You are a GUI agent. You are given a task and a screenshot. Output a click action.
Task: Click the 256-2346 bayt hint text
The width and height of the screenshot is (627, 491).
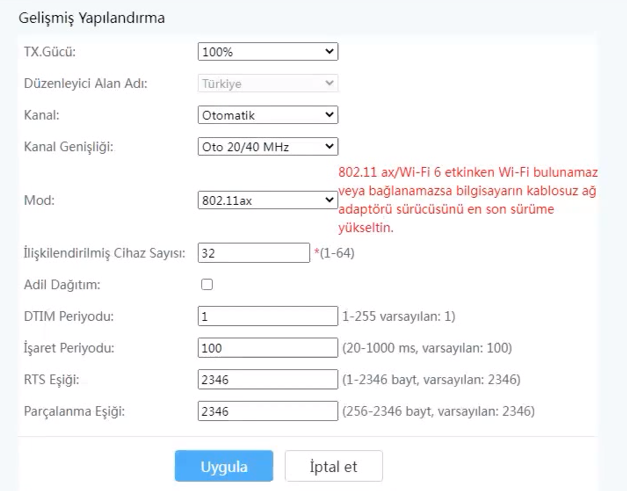pyautogui.click(x=438, y=411)
